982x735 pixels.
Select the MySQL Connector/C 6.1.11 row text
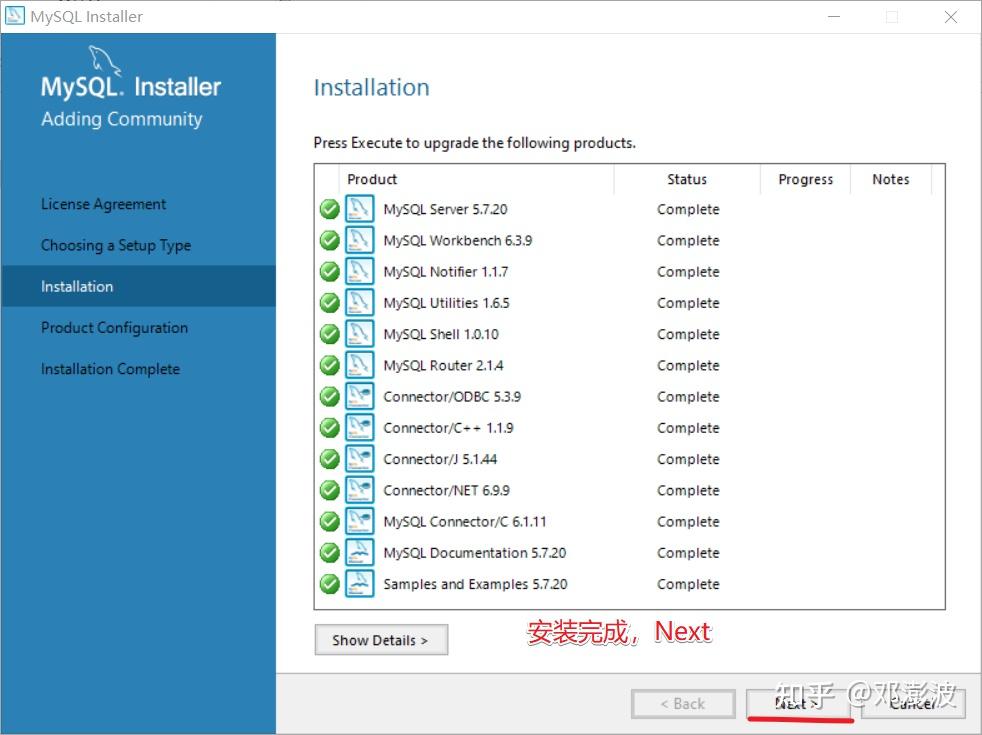pyautogui.click(x=465, y=522)
